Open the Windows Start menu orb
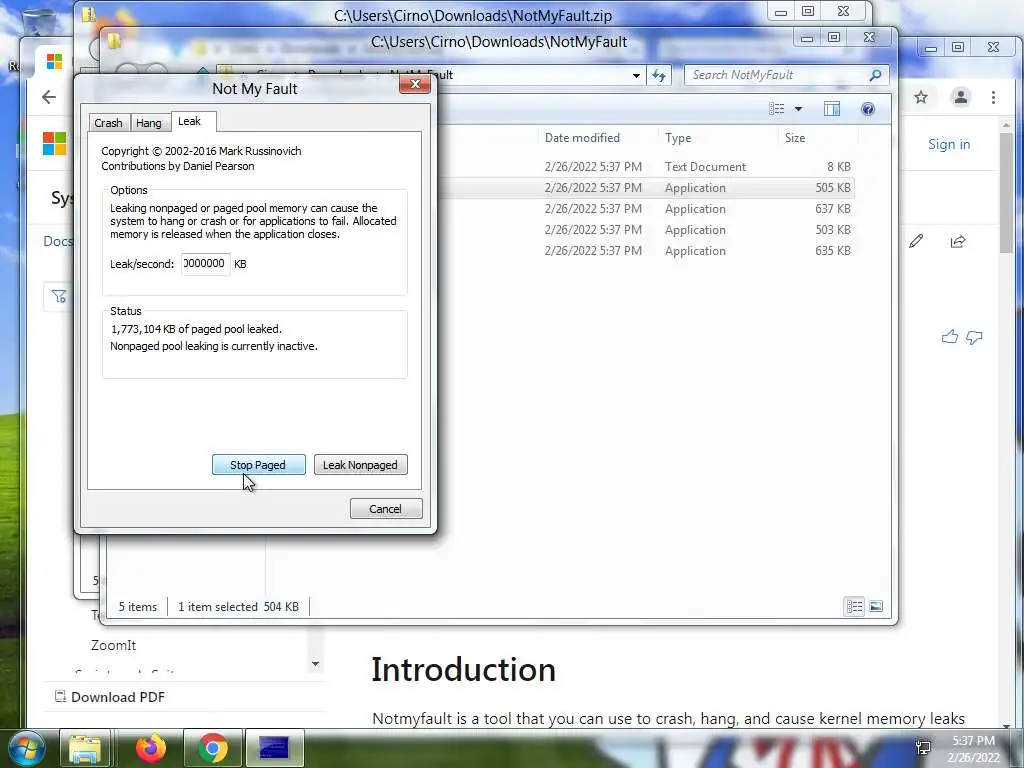 27,748
